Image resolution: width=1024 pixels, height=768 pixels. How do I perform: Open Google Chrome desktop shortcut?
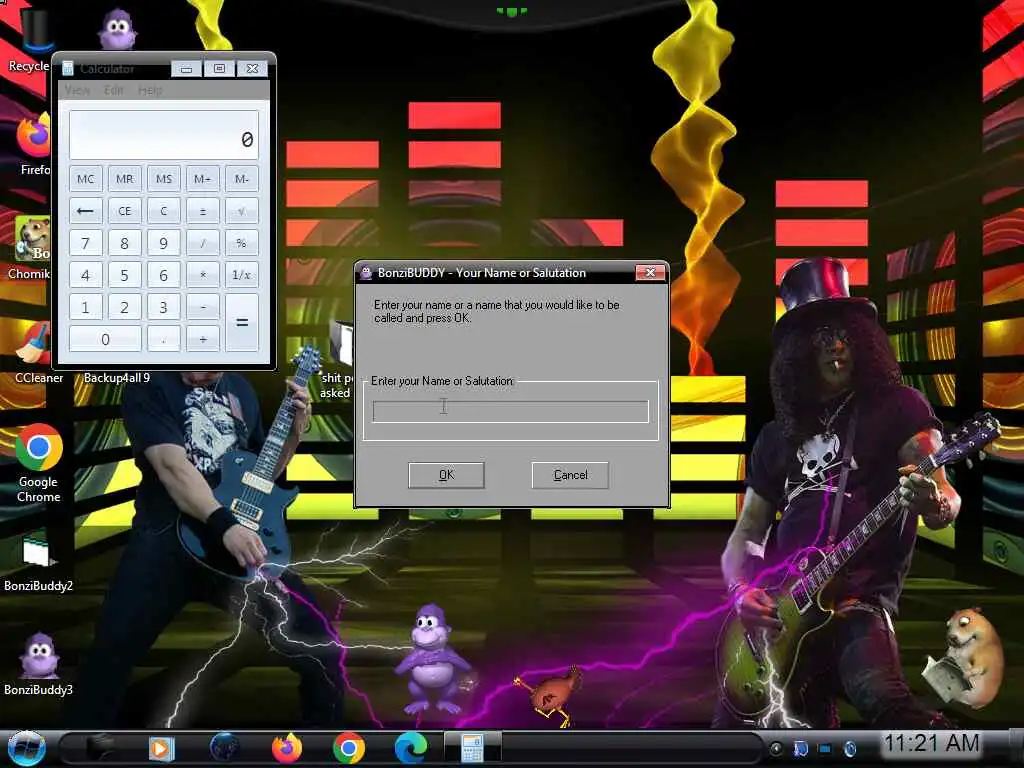[39, 464]
